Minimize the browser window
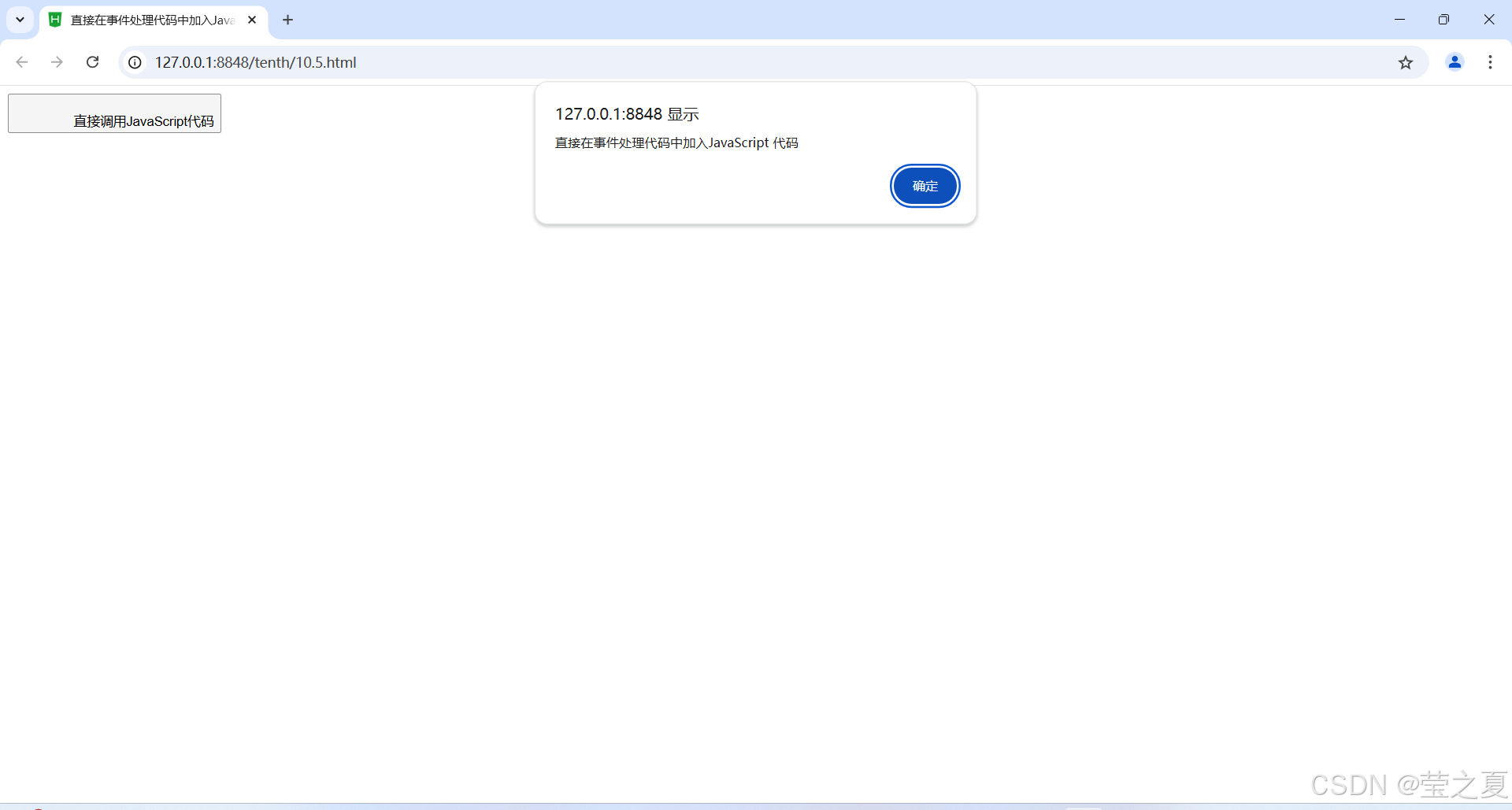Viewport: 1512px width, 810px height. pyautogui.click(x=1399, y=20)
